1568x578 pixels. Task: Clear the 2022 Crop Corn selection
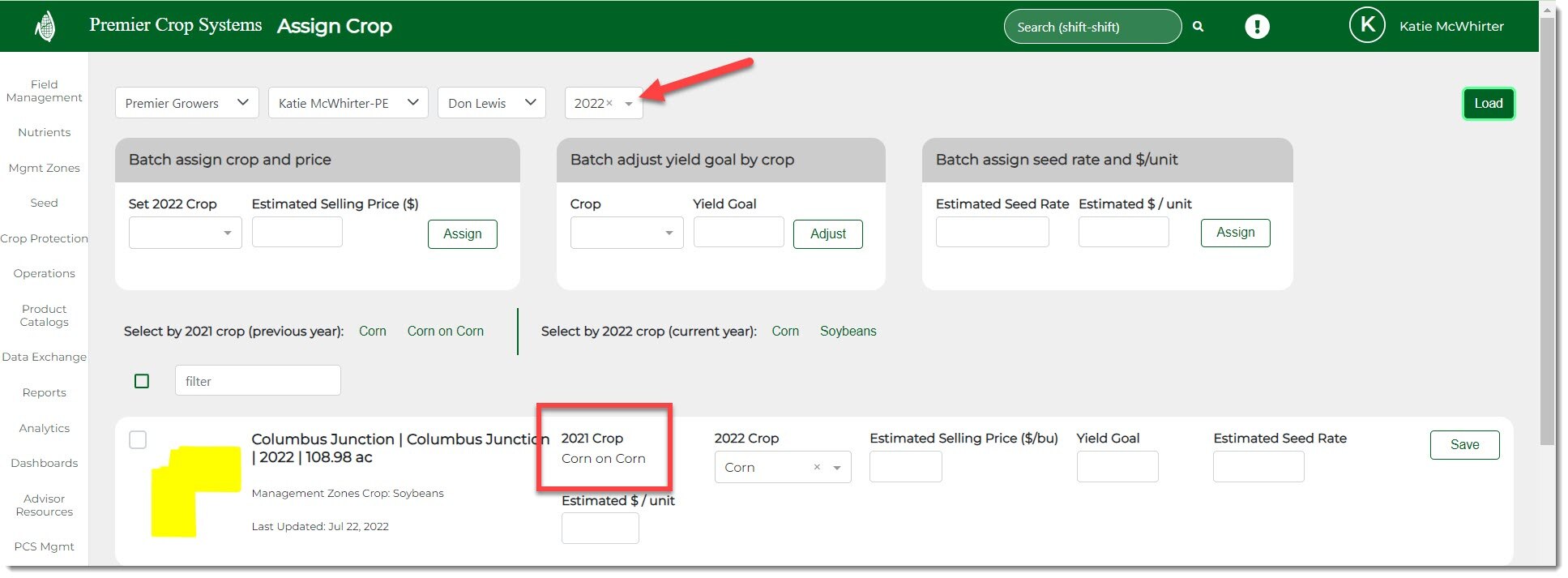[x=817, y=467]
